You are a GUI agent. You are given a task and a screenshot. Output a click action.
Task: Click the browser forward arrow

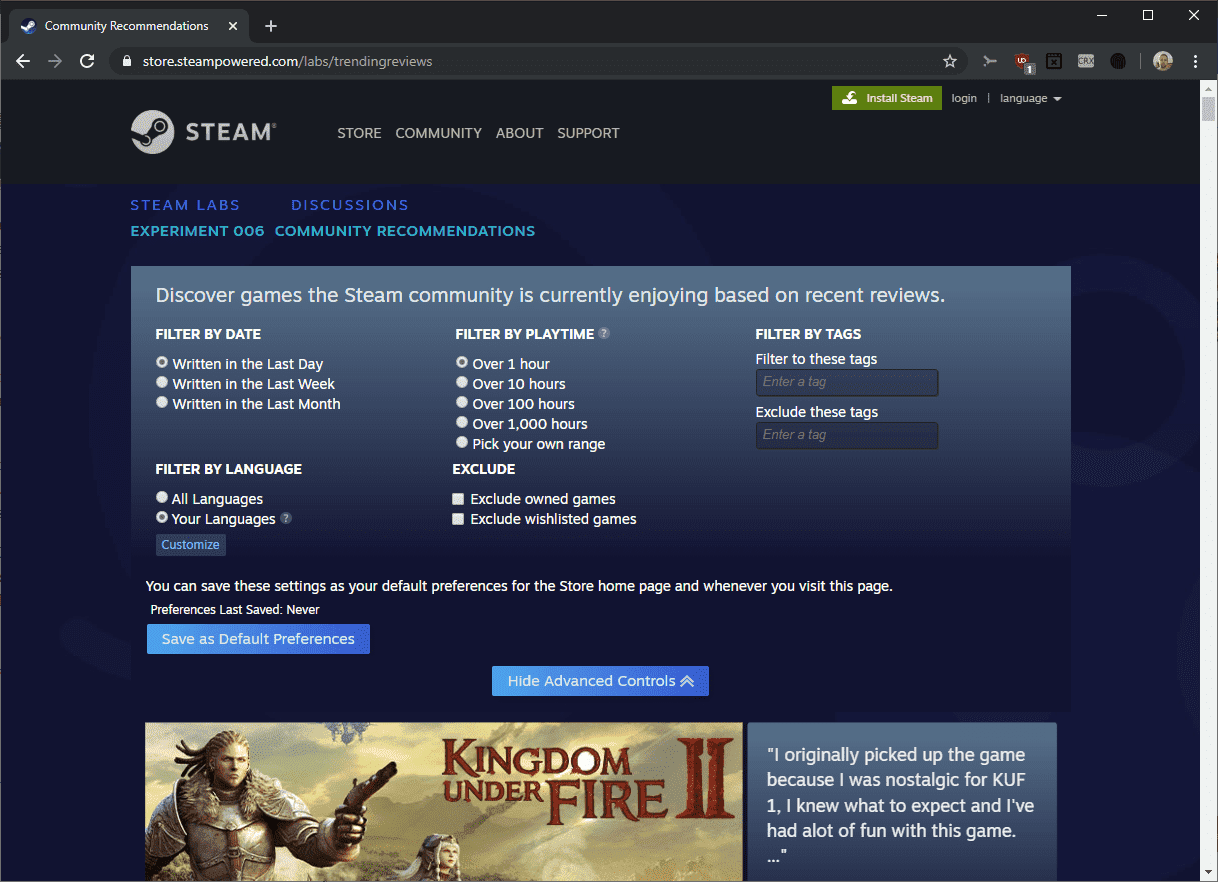pyautogui.click(x=55, y=61)
